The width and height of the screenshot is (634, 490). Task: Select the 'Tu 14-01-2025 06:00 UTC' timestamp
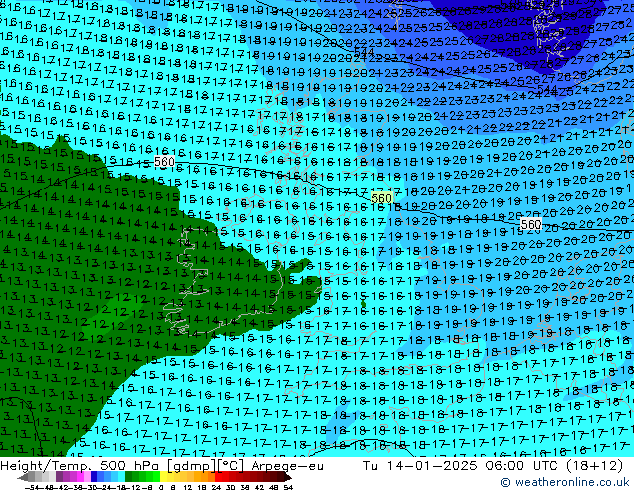tap(462, 466)
